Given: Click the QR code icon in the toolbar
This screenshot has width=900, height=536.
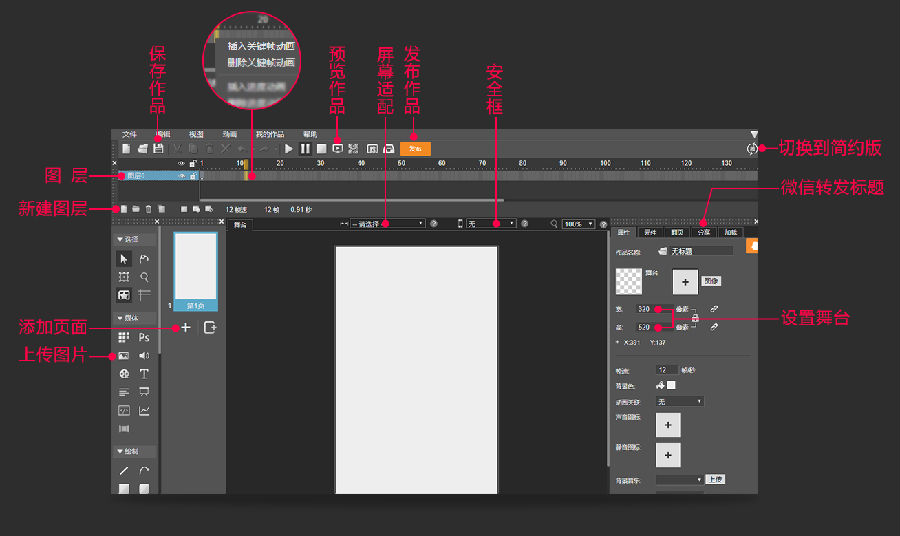Looking at the screenshot, I should point(353,149).
